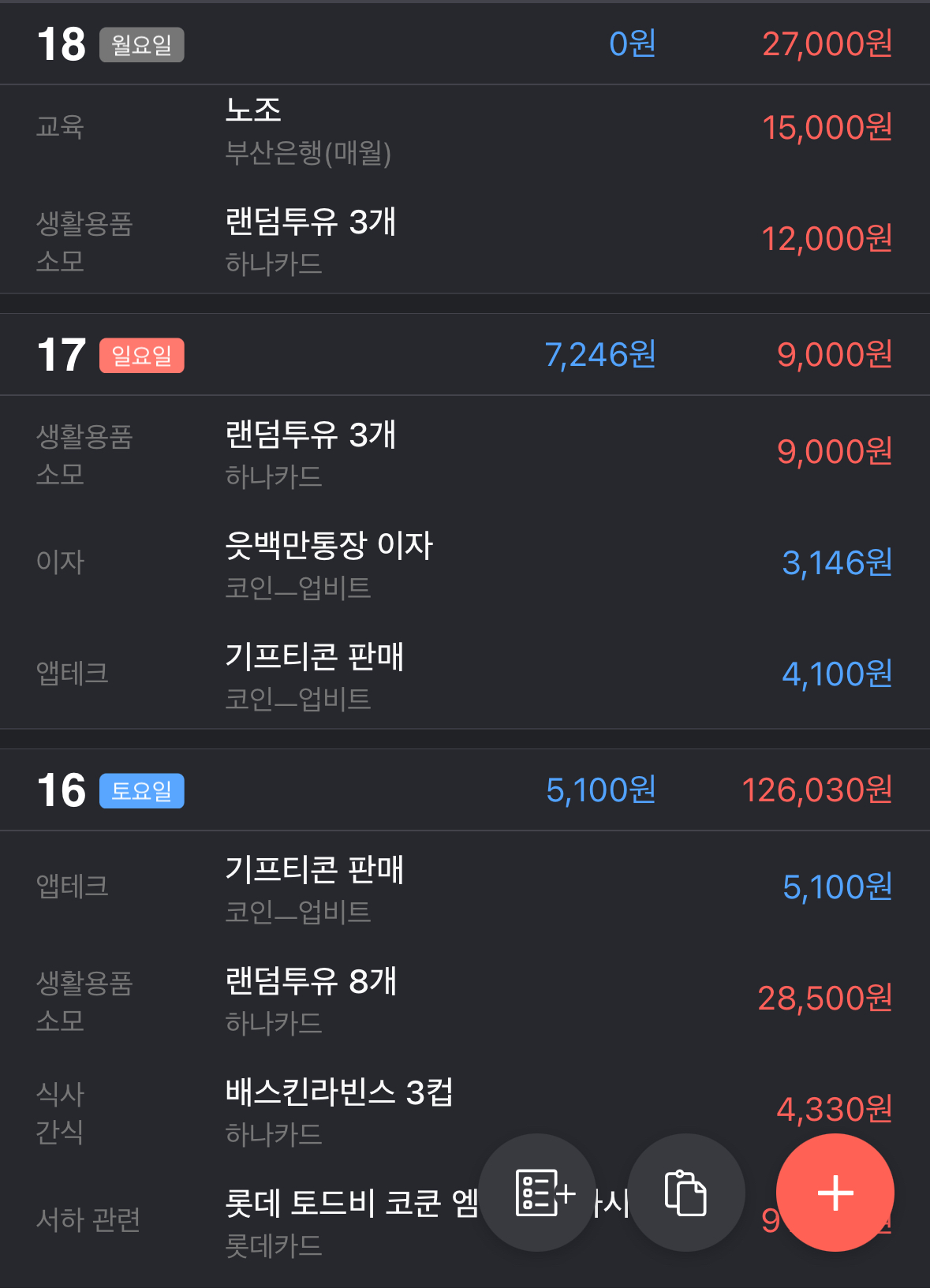The width and height of the screenshot is (930, 1288).
Task: Tap the day 18 date header
Action: click(465, 43)
